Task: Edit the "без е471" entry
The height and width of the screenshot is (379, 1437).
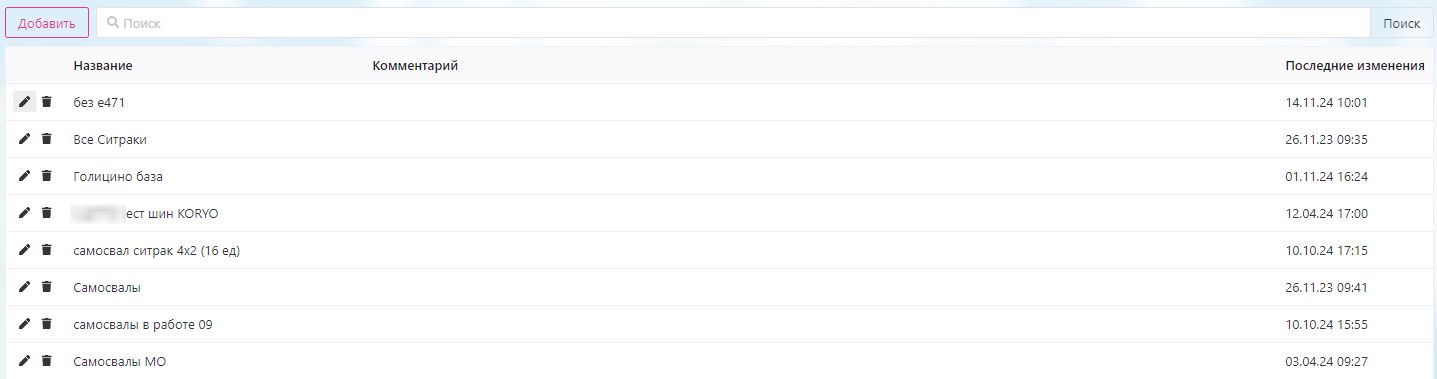Action: pyautogui.click(x=25, y=102)
